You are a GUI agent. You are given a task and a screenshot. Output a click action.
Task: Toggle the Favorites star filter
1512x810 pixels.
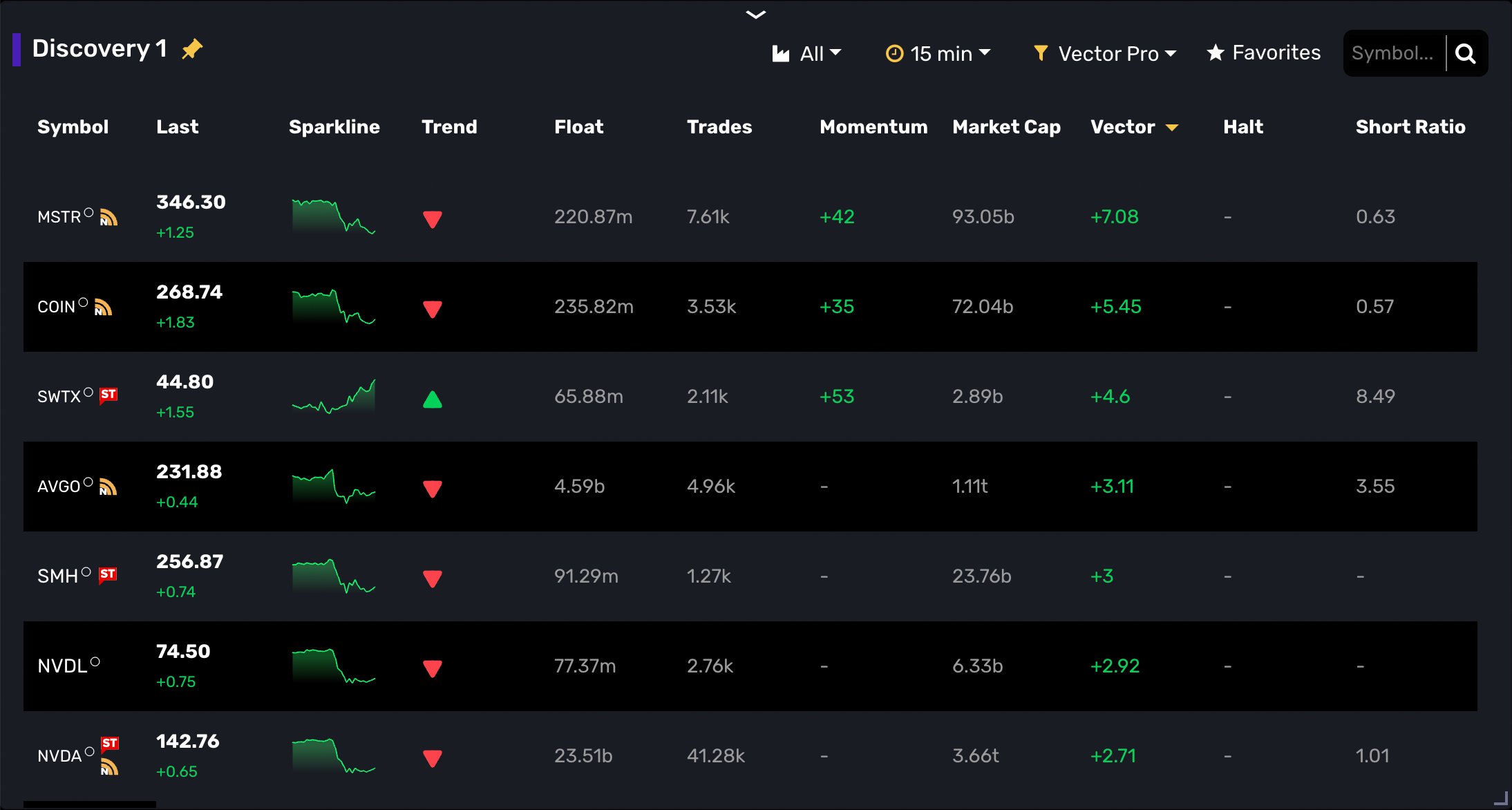pos(1263,53)
